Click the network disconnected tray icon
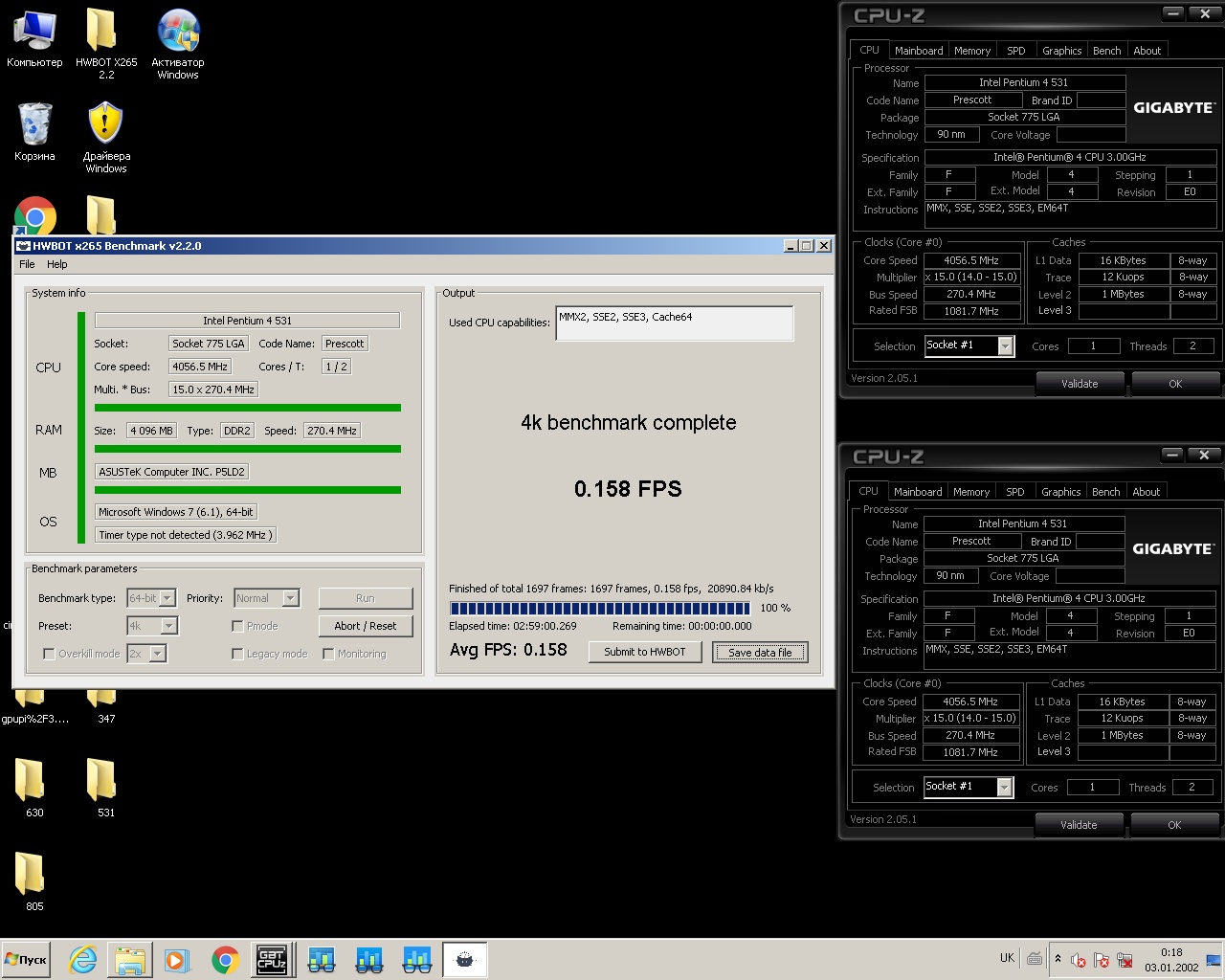The width and height of the screenshot is (1225, 980). pyautogui.click(x=1125, y=960)
